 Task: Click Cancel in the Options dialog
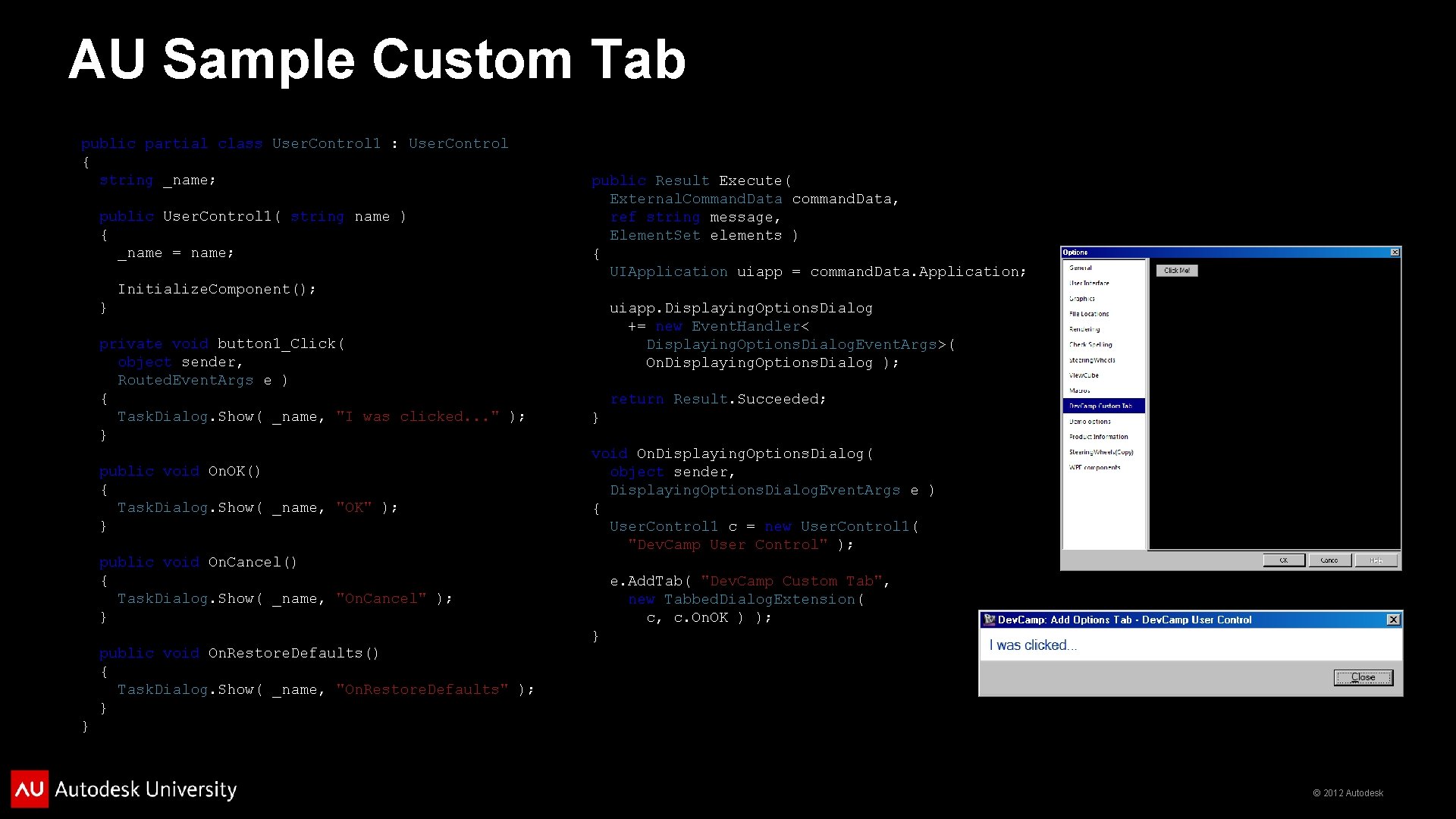click(x=1329, y=560)
